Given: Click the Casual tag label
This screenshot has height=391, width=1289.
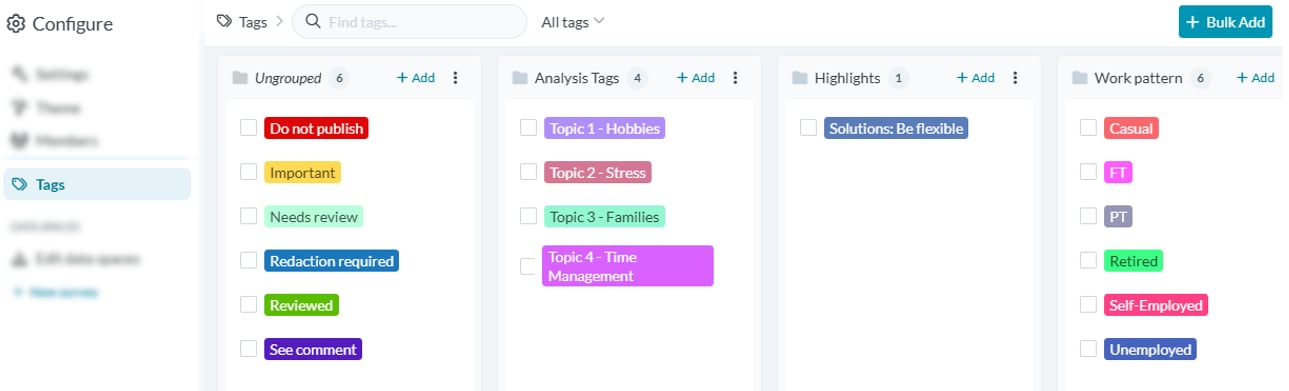Looking at the screenshot, I should 1131,127.
